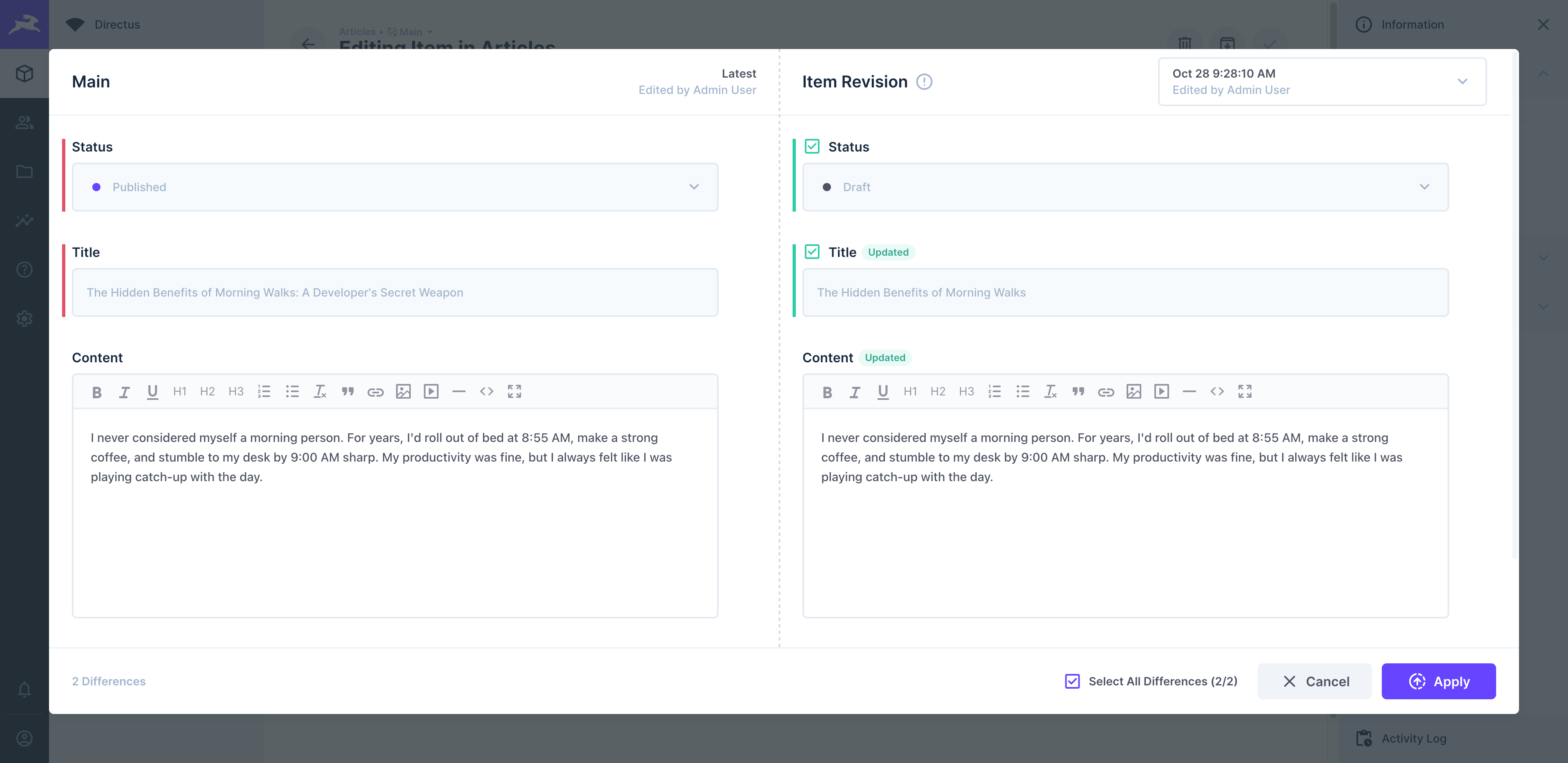1568x763 pixels.
Task: Open the notifications bell in the sidebar
Action: 24,689
